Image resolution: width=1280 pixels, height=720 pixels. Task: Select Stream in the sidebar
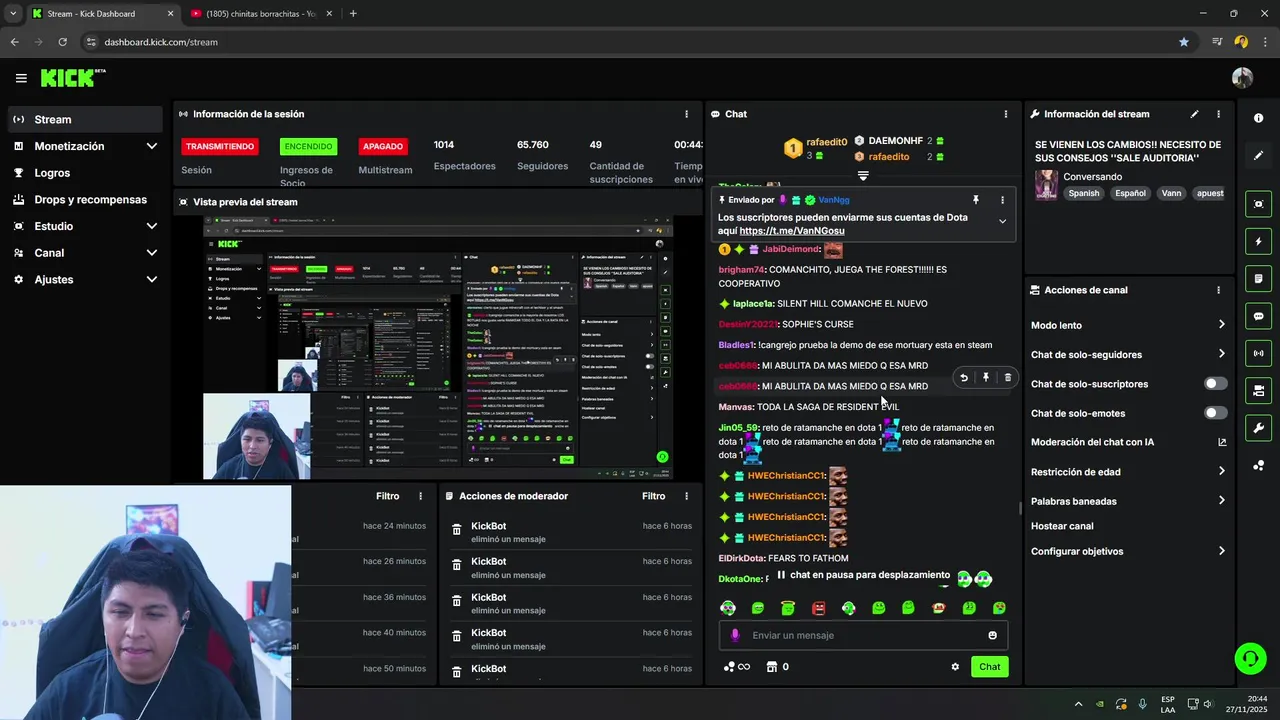pyautogui.click(x=85, y=119)
